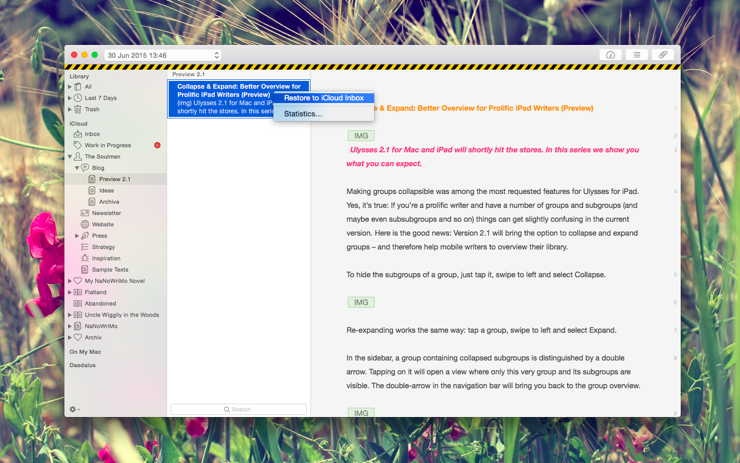Click the sheet list Search field

click(238, 409)
